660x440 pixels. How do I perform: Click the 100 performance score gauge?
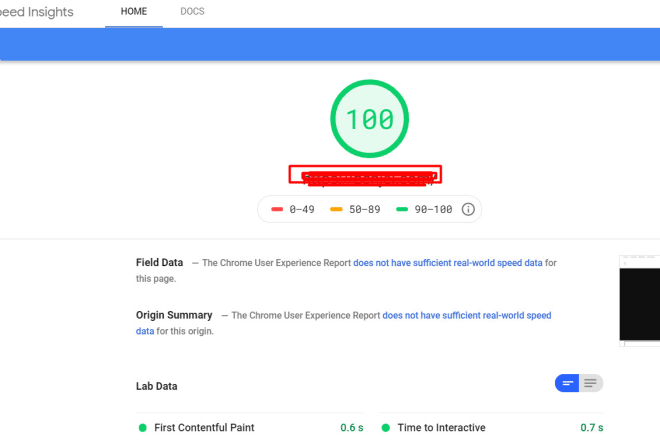[x=370, y=119]
